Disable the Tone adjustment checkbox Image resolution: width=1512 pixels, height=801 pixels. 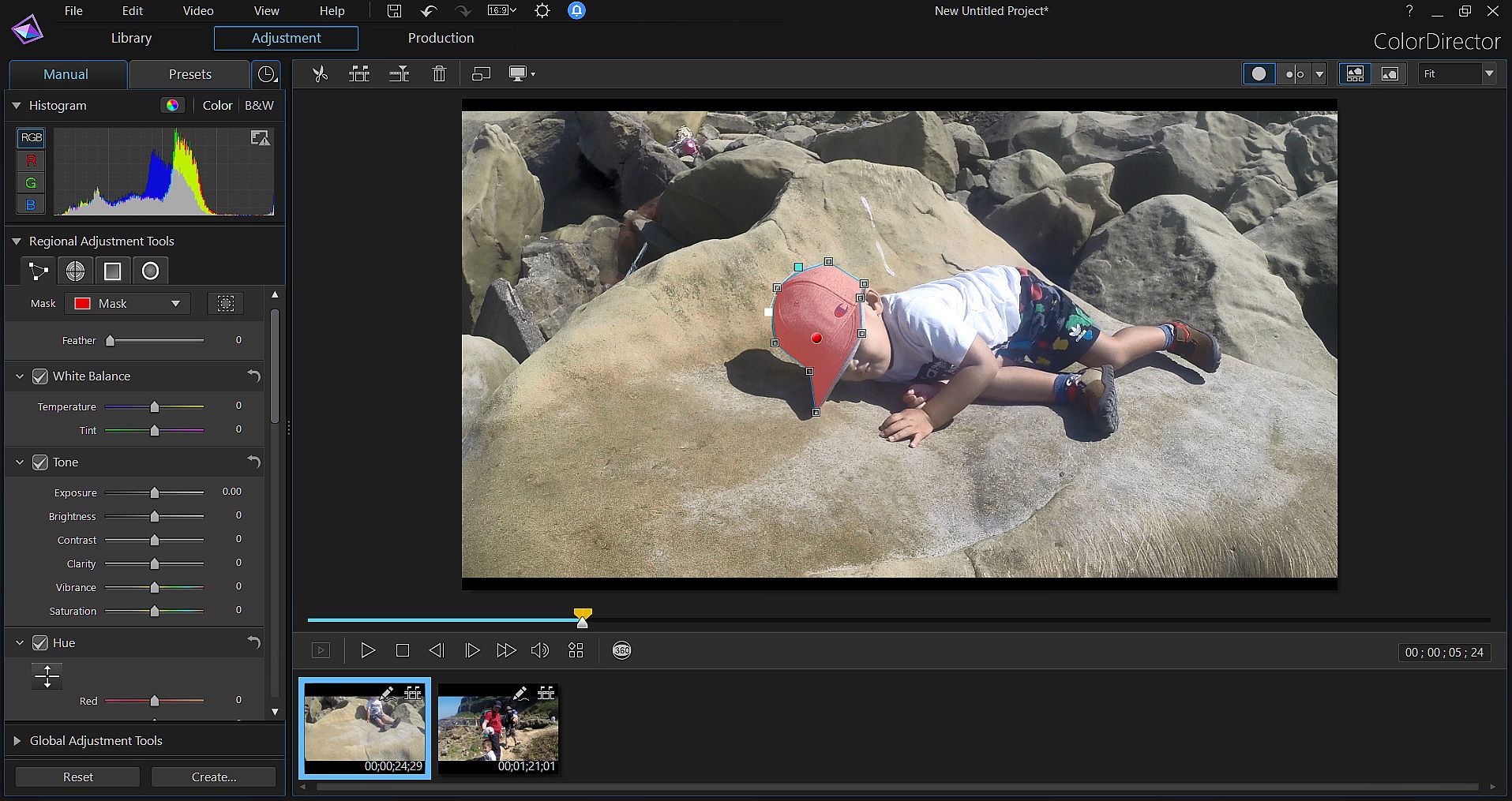tap(40, 462)
